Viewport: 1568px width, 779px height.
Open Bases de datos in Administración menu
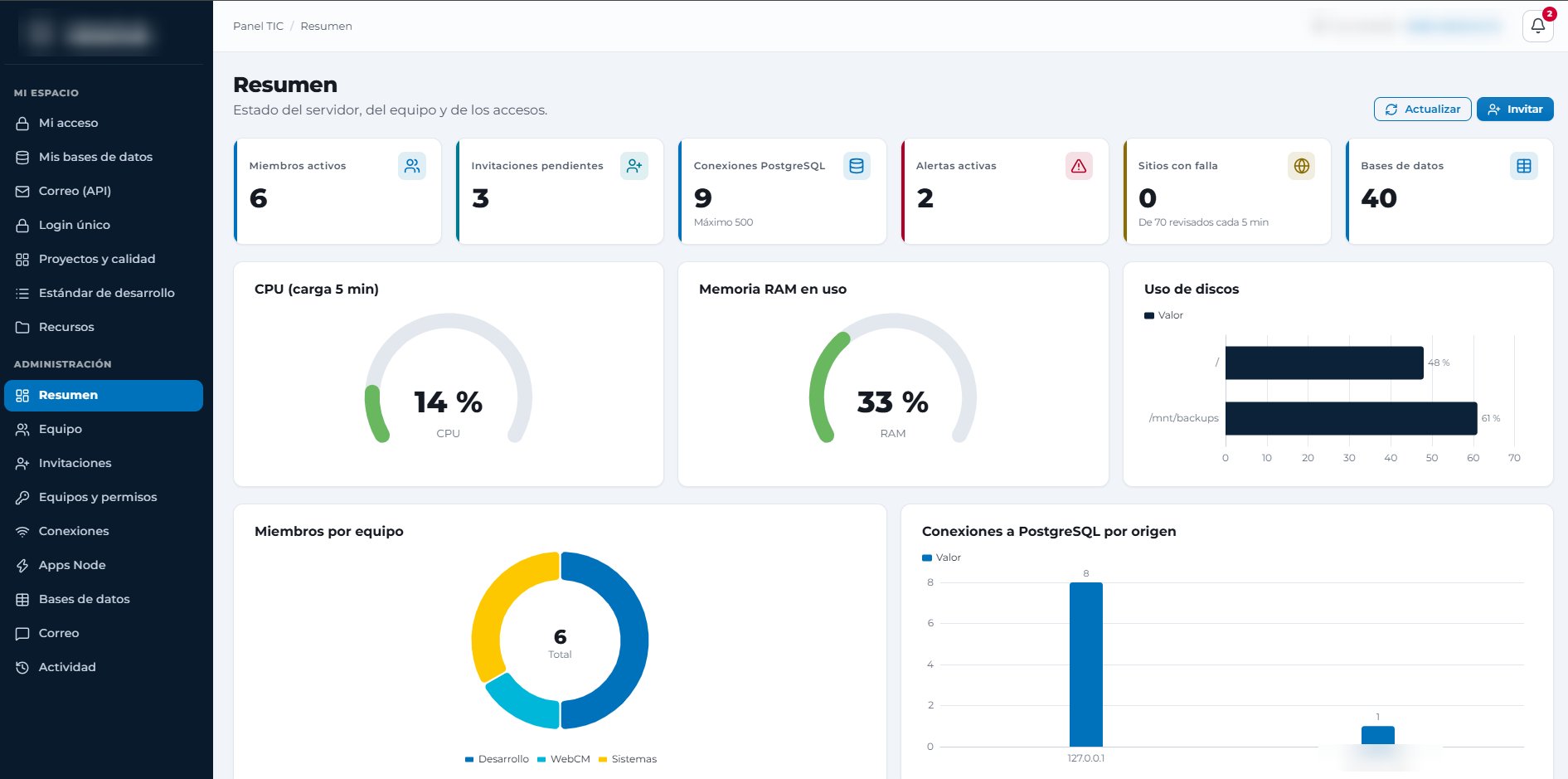pos(104,599)
